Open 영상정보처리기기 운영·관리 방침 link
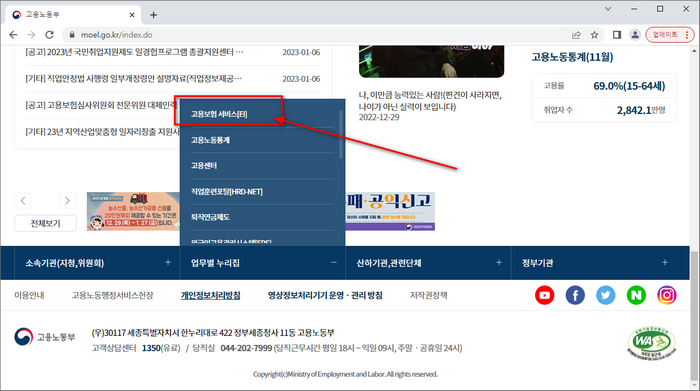The width and height of the screenshot is (700, 391). [325, 295]
